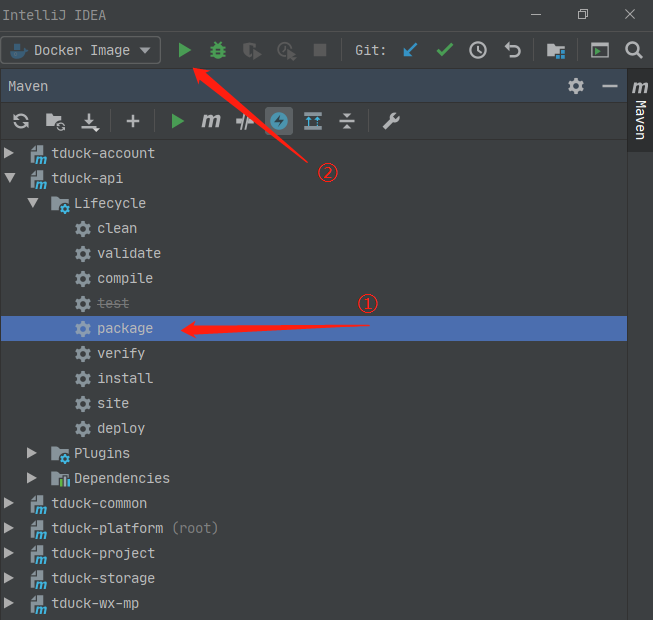Open Project Structure icon
Screen dimensions: 653x620
tap(556, 51)
